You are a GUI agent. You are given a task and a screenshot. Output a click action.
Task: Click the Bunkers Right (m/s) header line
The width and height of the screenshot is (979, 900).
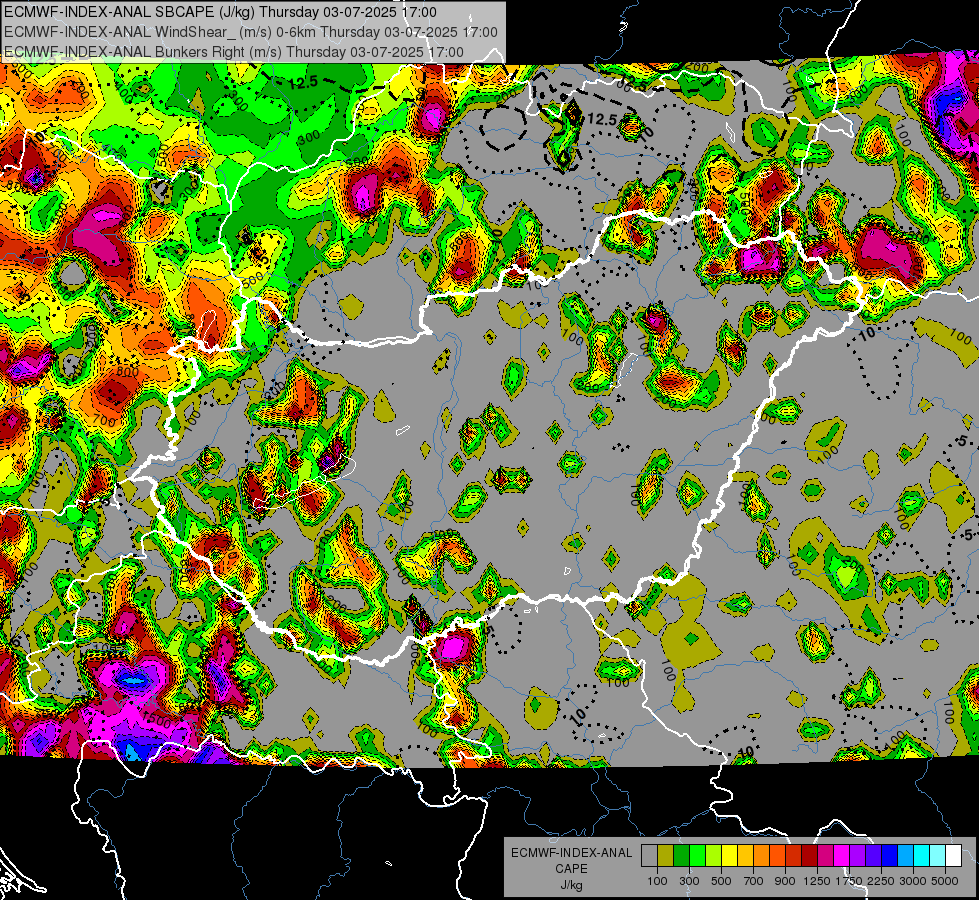(234, 52)
